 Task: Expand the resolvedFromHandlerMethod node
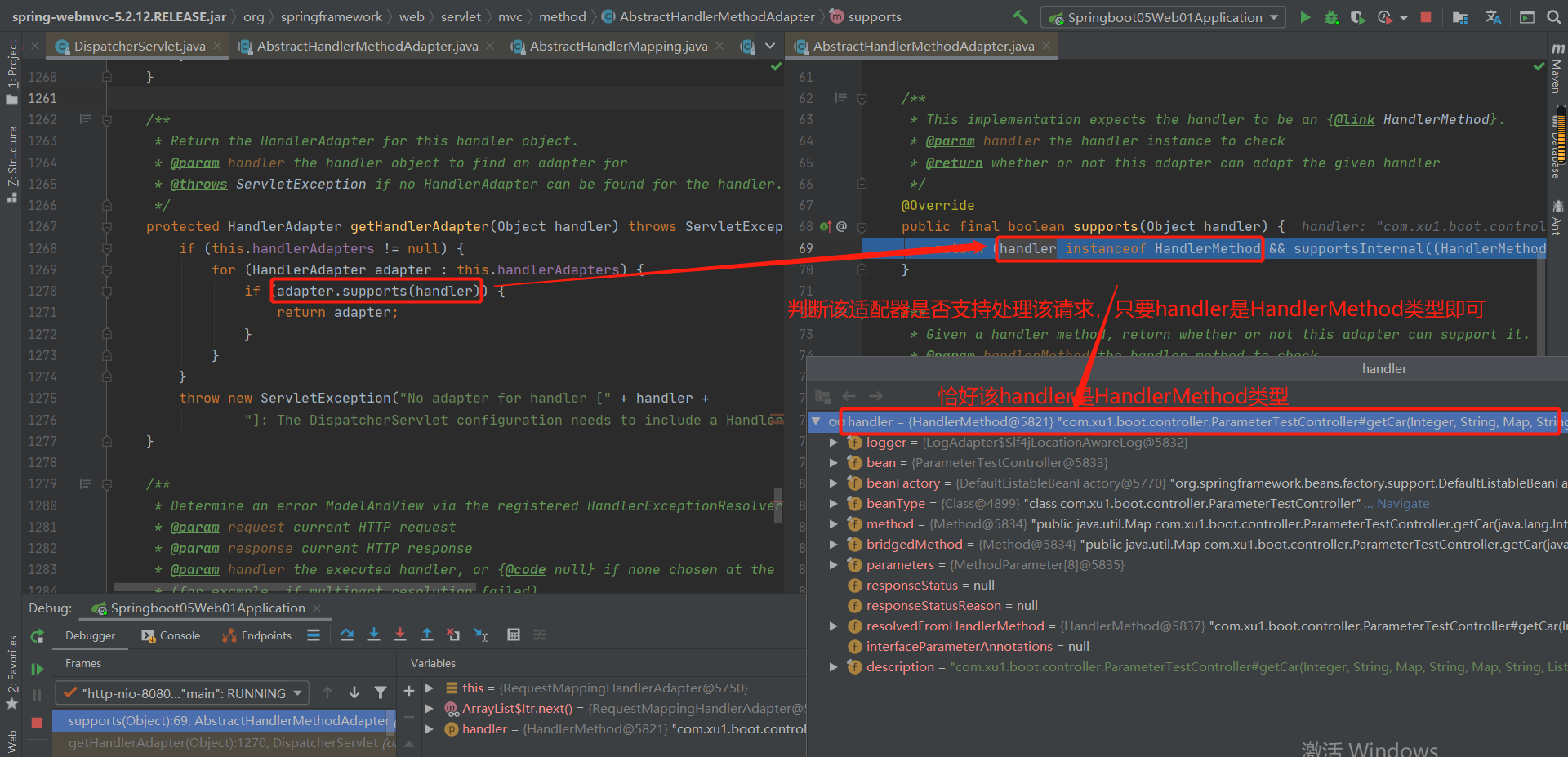[x=833, y=626]
